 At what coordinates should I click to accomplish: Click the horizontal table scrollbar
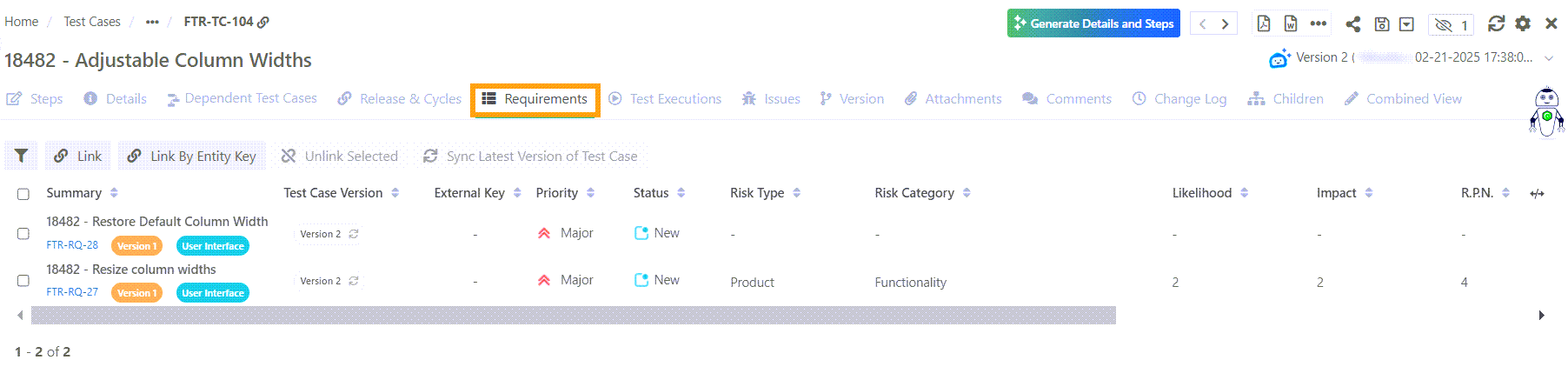(x=574, y=315)
